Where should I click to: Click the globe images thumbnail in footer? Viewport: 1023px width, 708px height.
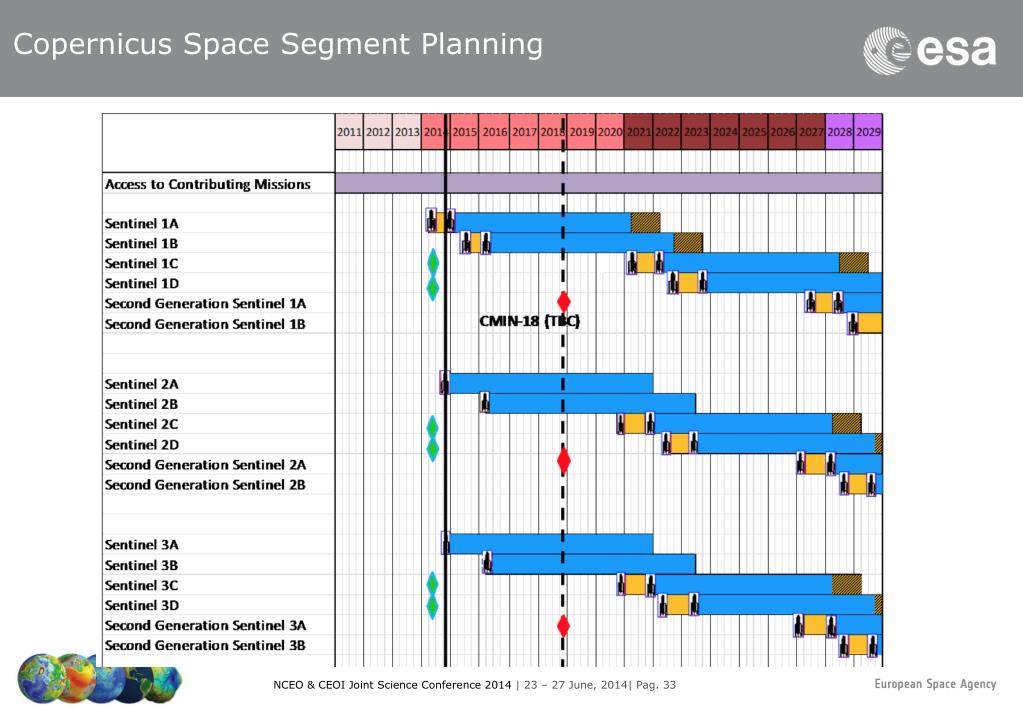pyautogui.click(x=100, y=679)
